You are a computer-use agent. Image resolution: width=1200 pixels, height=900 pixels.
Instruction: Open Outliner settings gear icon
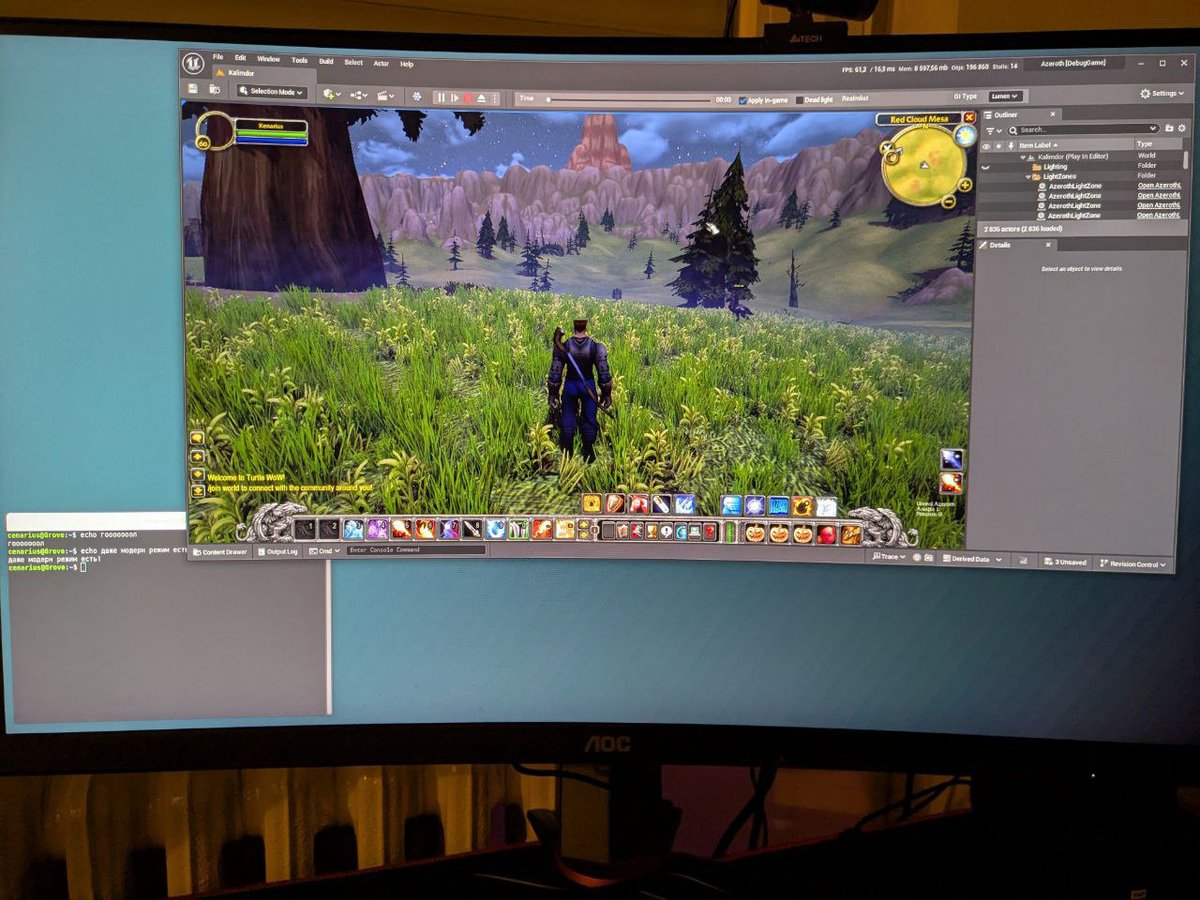pos(1181,128)
